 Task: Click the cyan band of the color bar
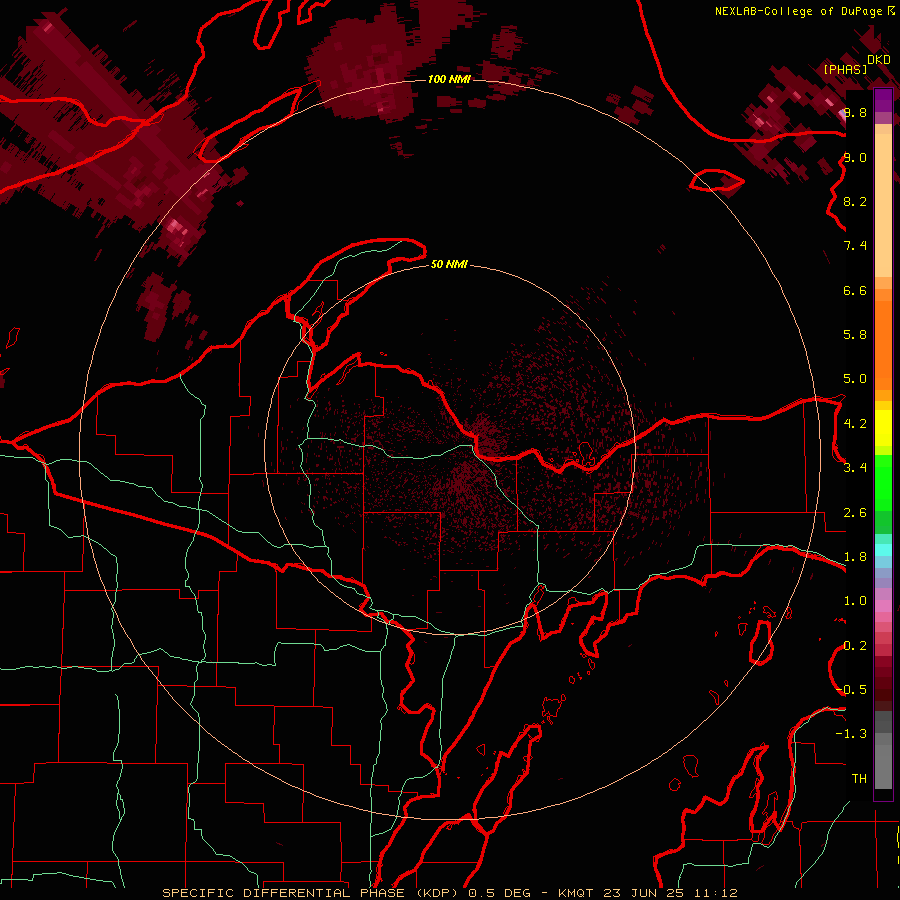point(883,550)
